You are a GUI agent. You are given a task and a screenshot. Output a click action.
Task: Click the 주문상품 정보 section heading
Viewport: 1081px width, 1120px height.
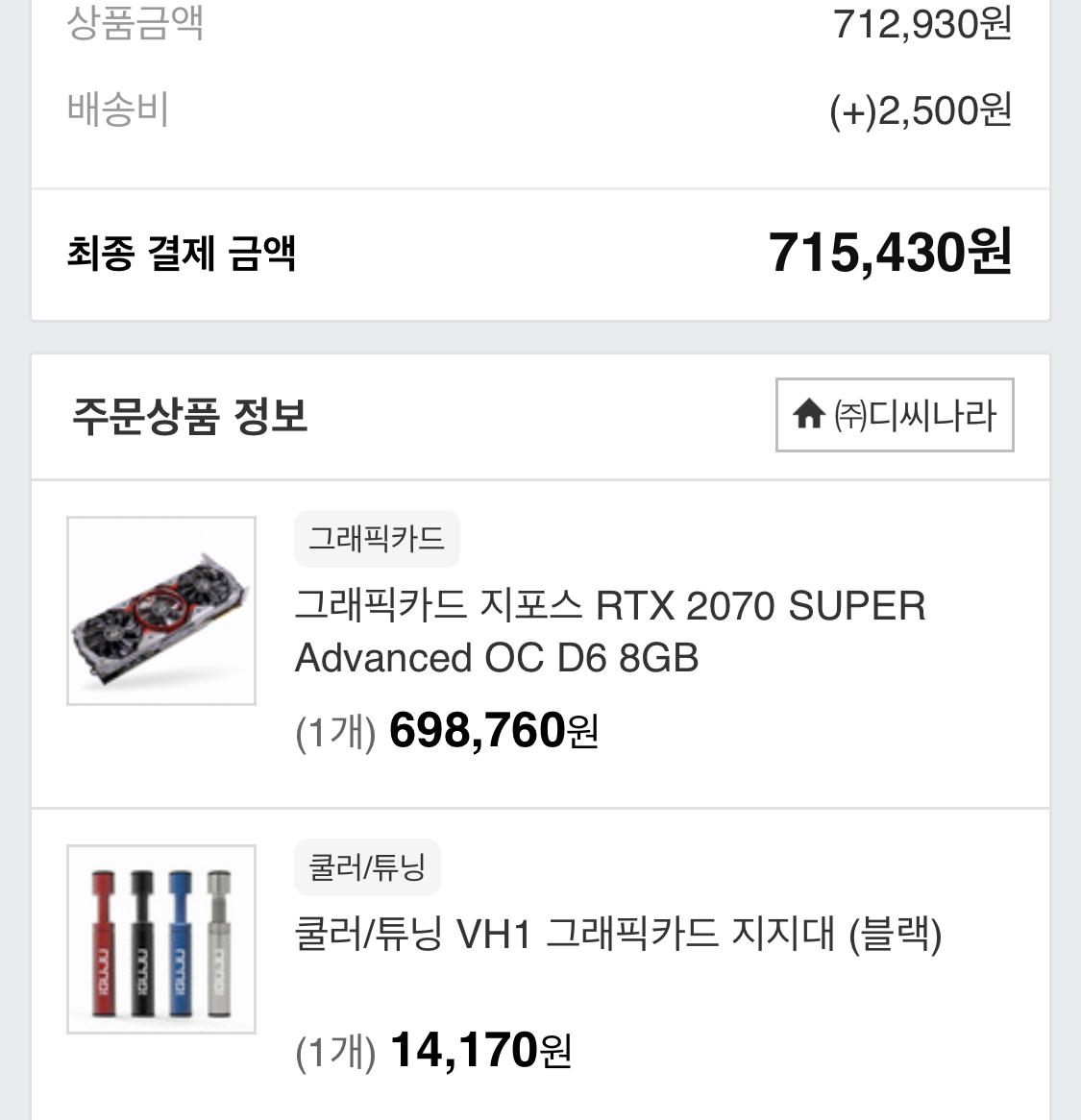[x=189, y=416]
